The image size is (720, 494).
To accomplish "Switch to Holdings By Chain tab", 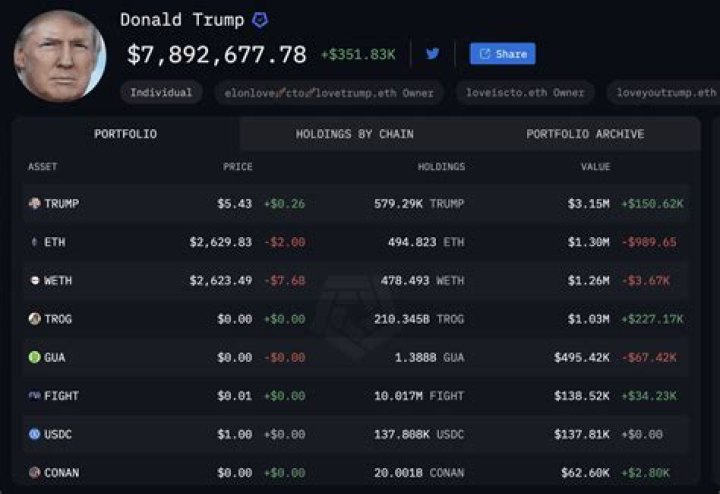I will 354,134.
